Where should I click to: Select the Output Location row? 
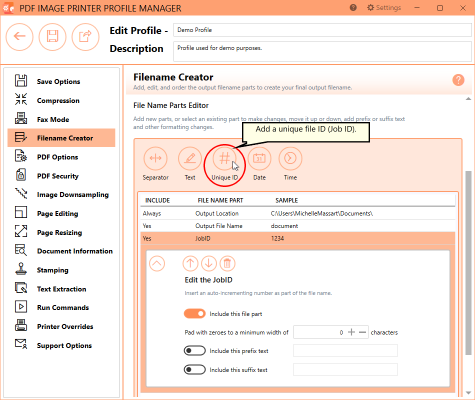(x=298, y=213)
